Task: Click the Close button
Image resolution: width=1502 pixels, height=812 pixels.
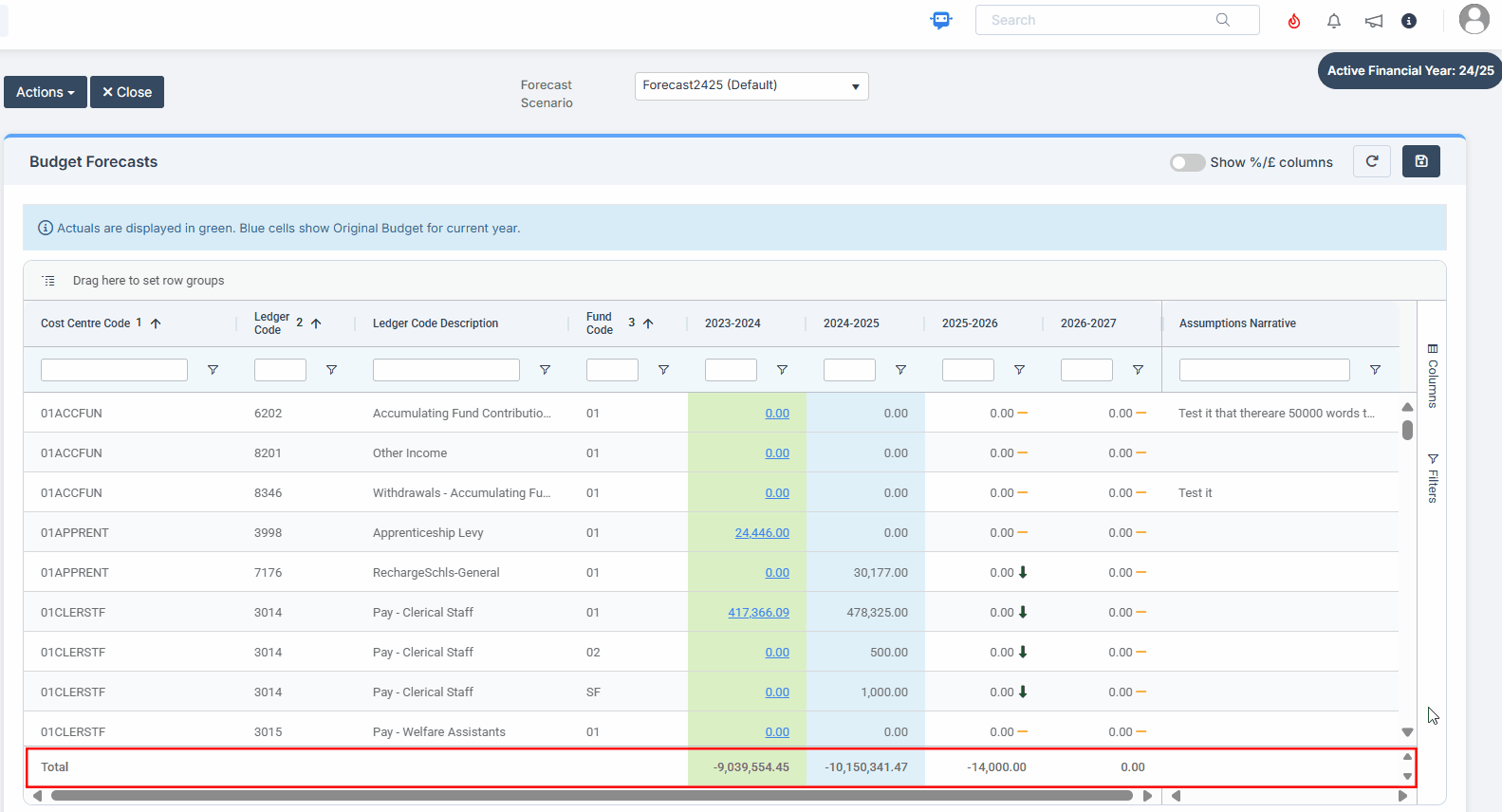Action: (127, 92)
